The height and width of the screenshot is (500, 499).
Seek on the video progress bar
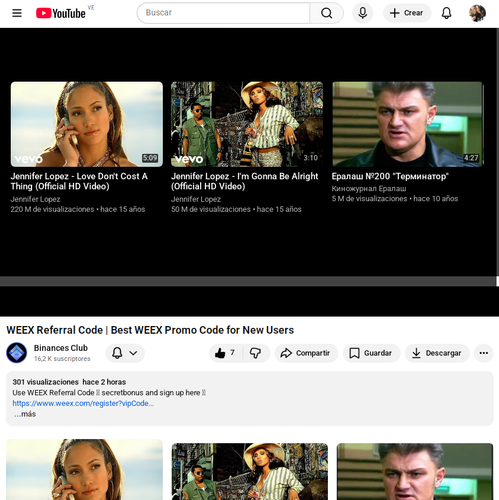248,281
